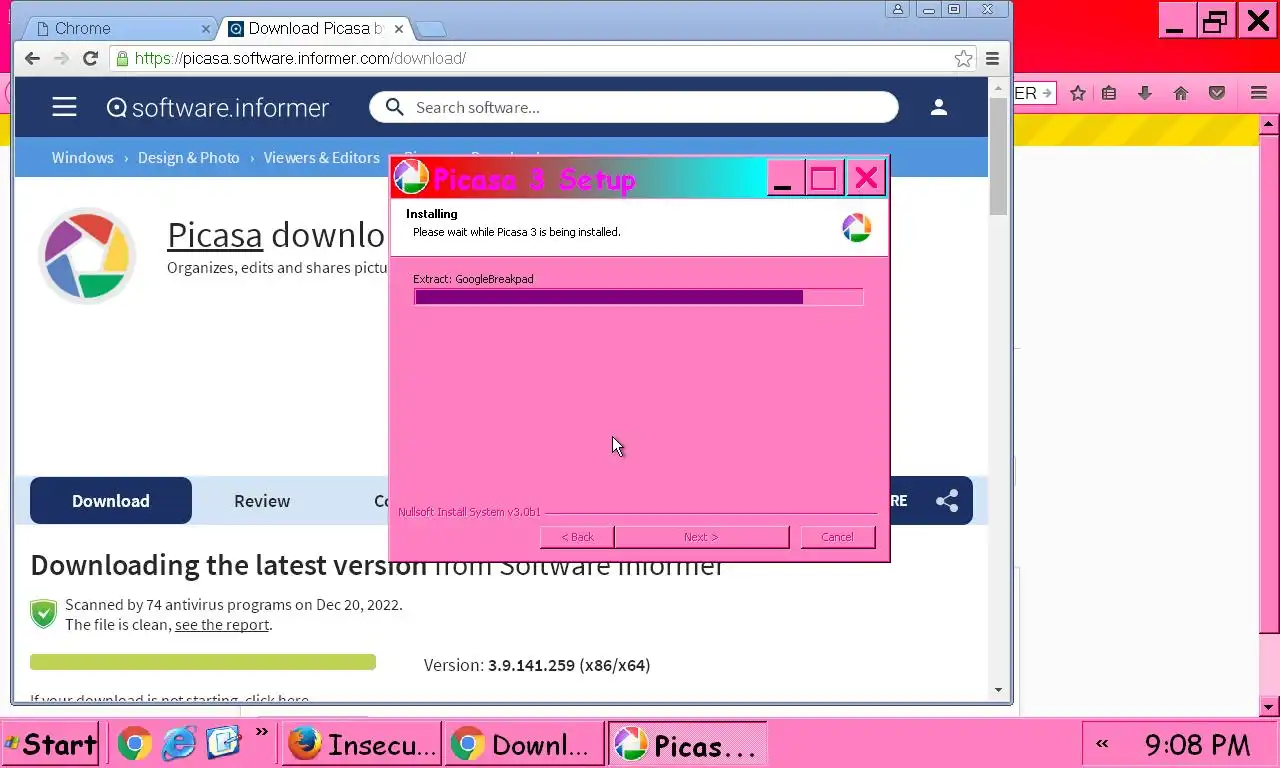1280x768 pixels.
Task: Click Cancel in Picasa 3 Setup
Action: pos(838,537)
